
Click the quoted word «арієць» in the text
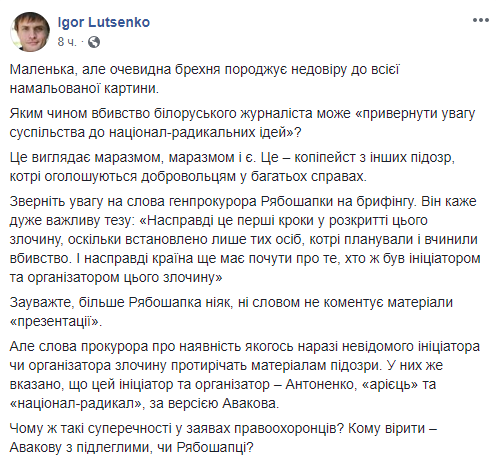390,384
